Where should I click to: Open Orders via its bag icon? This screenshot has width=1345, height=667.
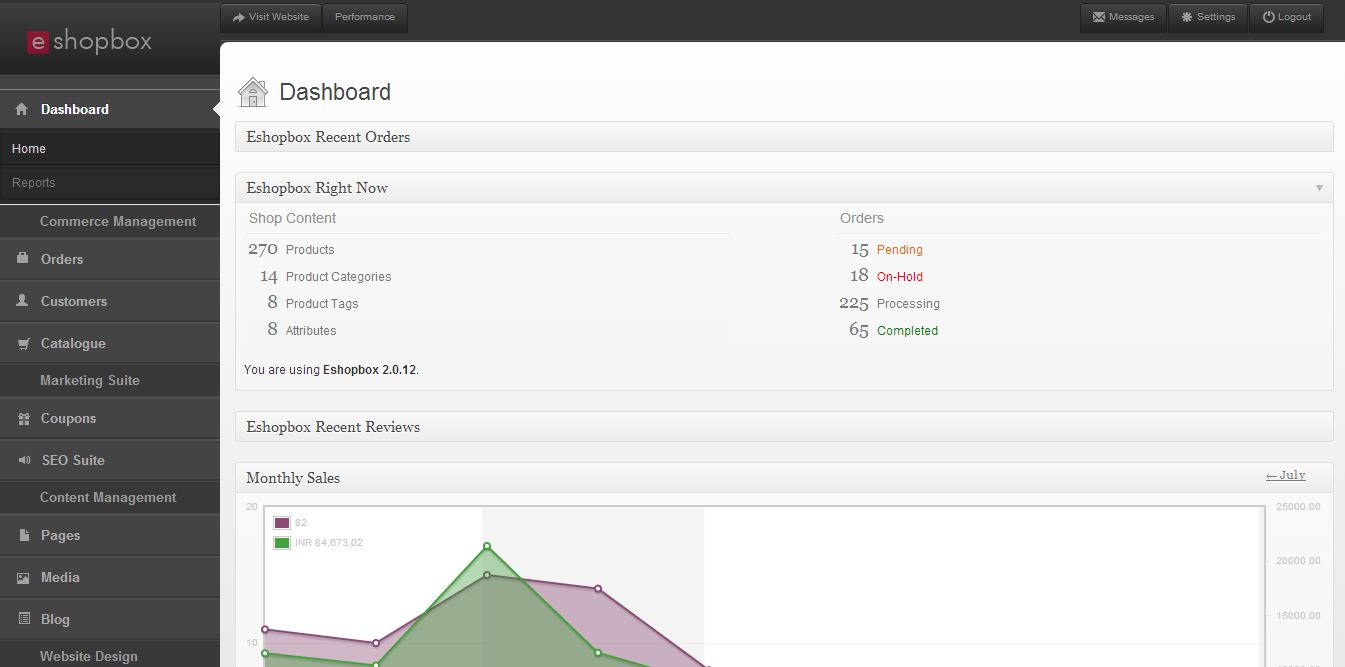(22, 259)
